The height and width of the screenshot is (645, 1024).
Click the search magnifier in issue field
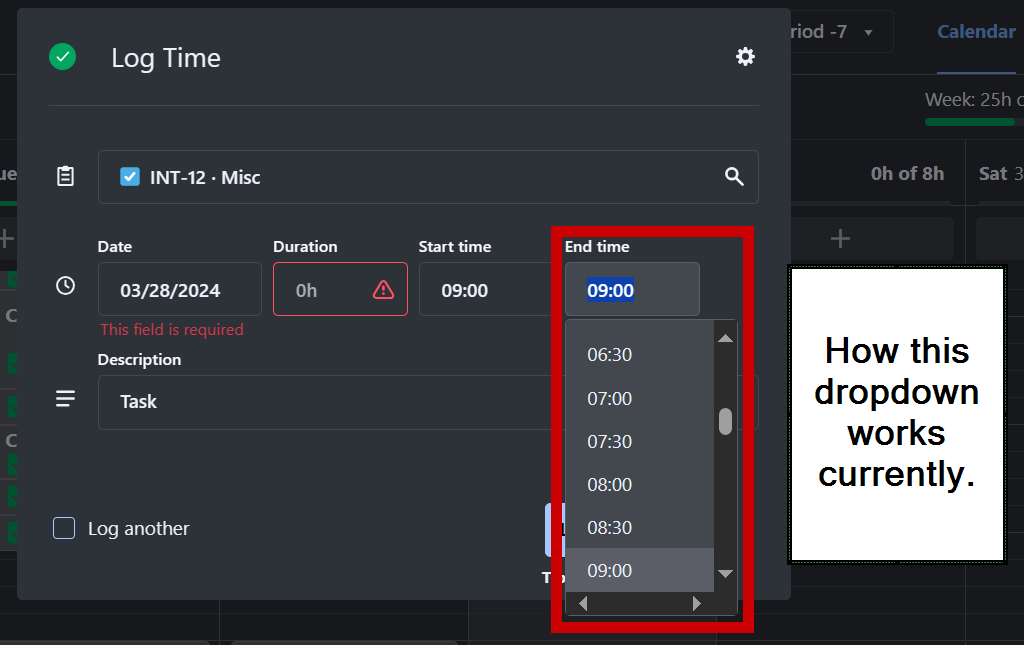[x=734, y=177]
